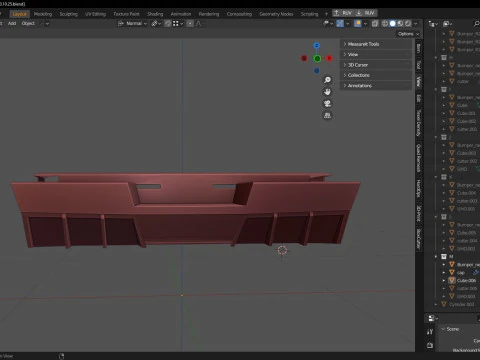Expand the Cylinder.002 row arrow
The image size is (480, 360).
[x=436, y=304]
